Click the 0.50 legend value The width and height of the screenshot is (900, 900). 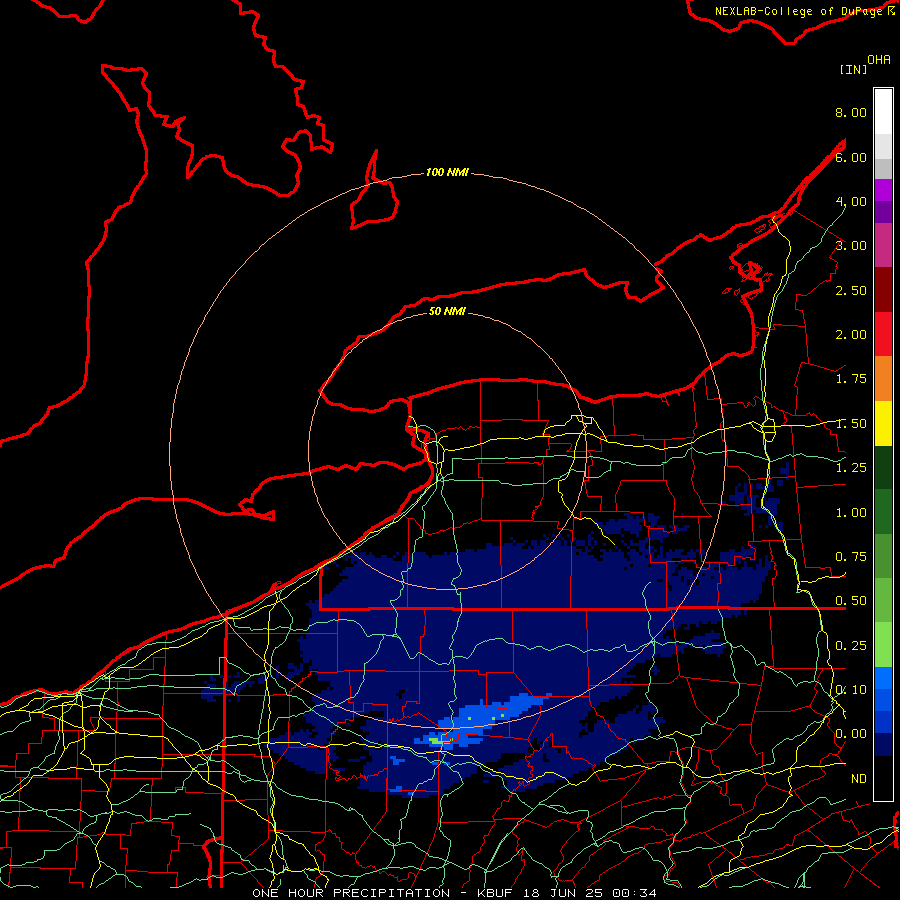851,601
